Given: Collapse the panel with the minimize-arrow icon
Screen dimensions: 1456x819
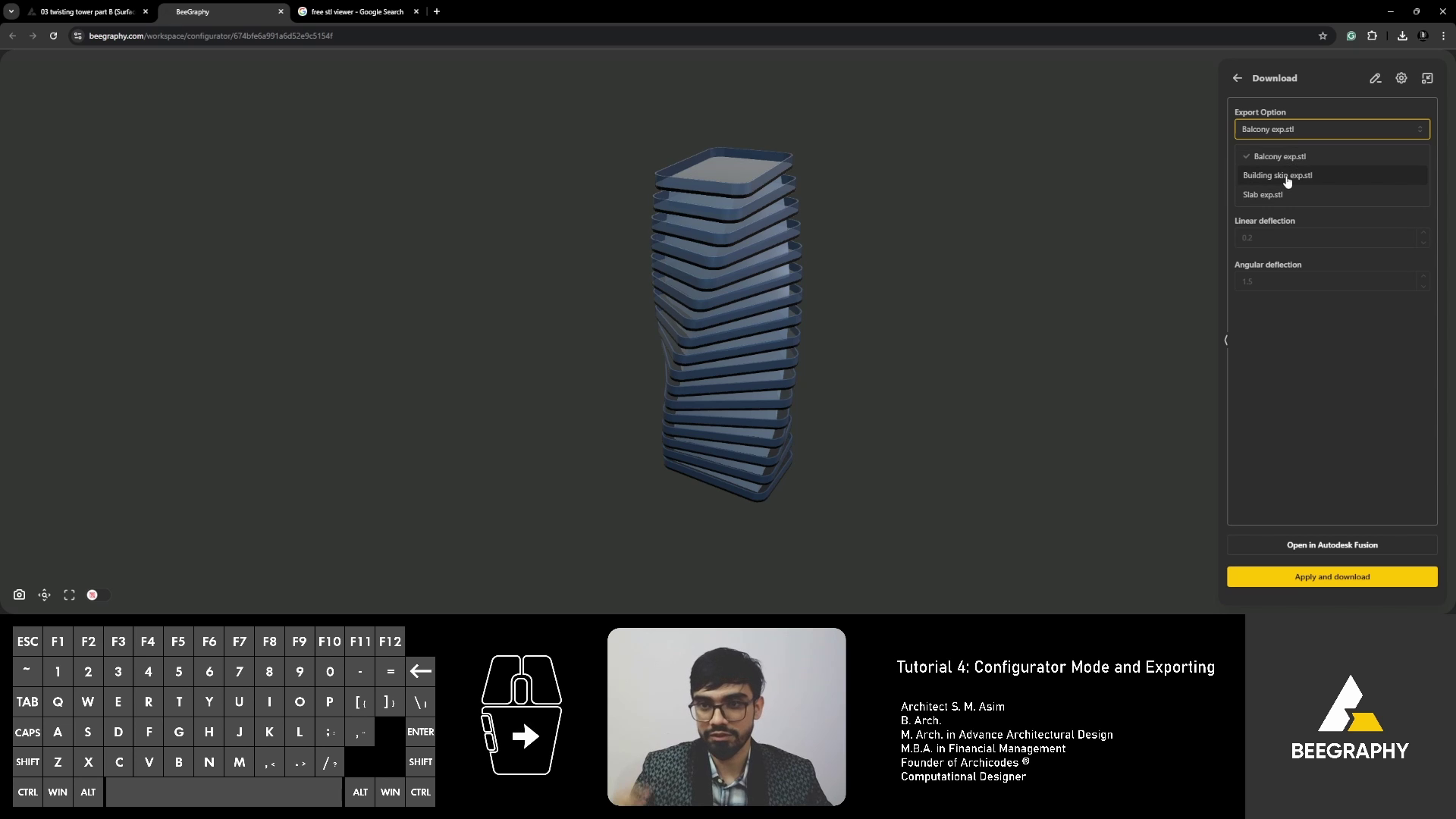Looking at the screenshot, I should (1427, 78).
